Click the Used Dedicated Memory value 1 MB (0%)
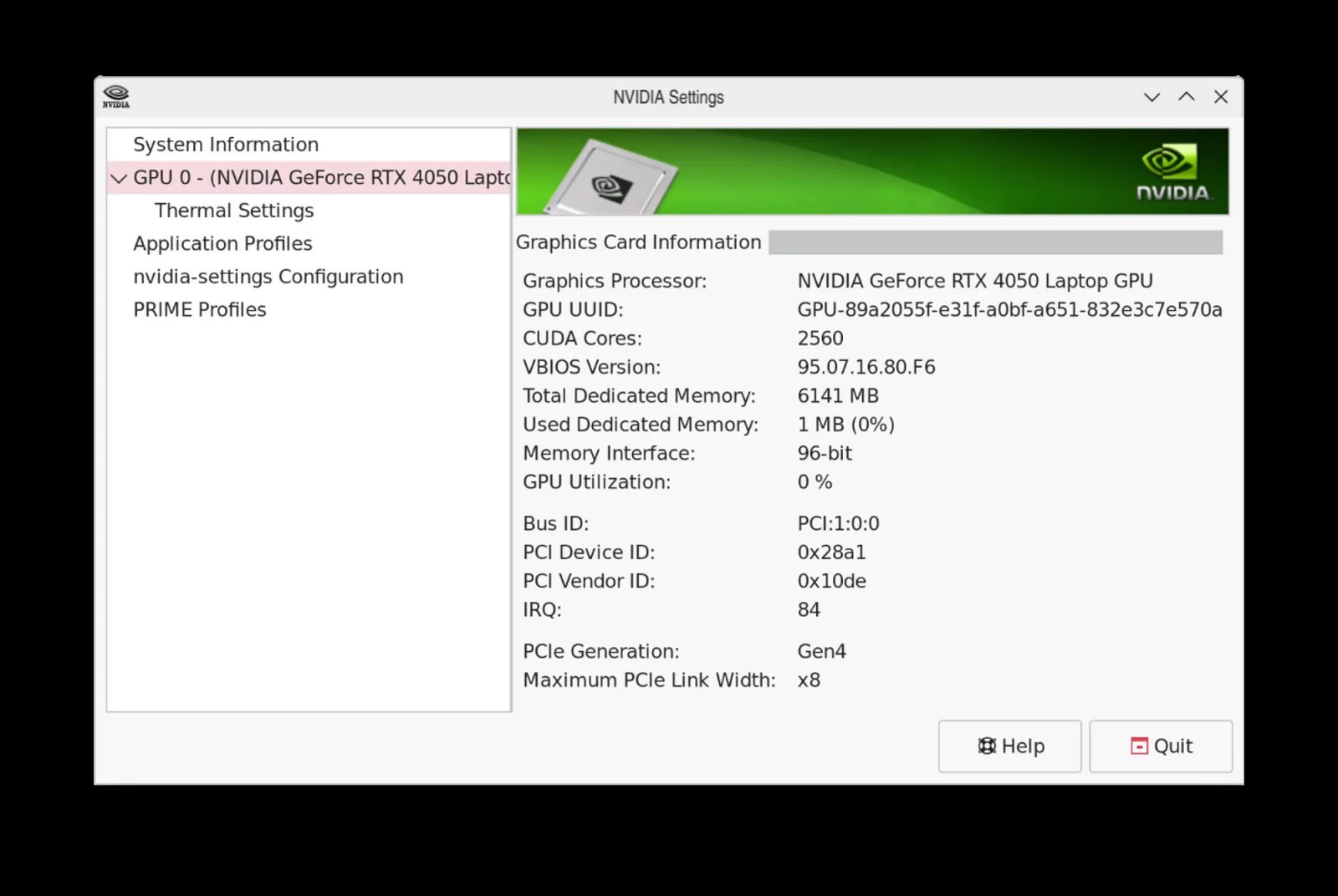1338x896 pixels. click(x=846, y=425)
